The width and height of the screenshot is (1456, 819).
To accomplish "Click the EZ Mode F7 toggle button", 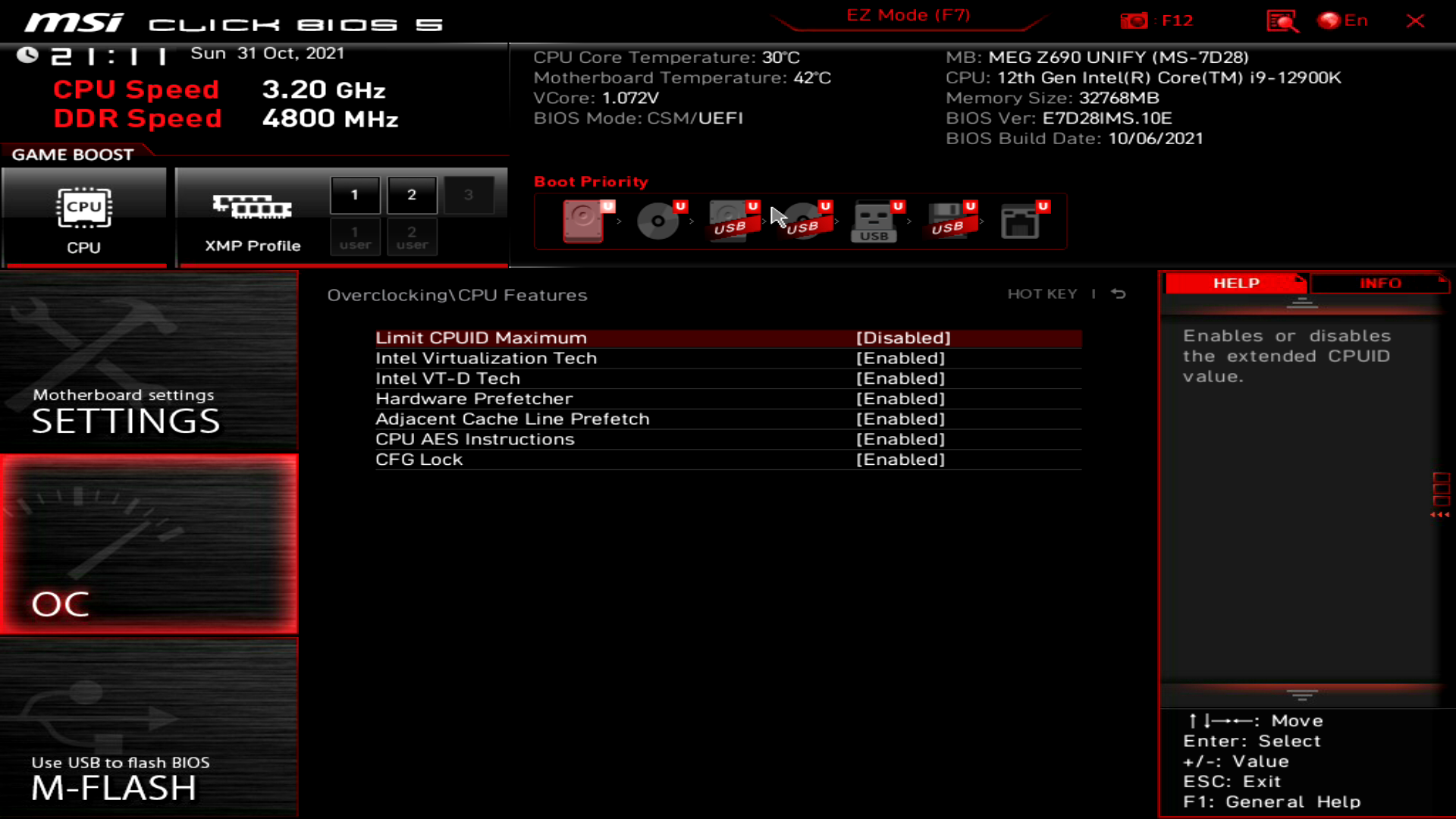I will tap(907, 15).
